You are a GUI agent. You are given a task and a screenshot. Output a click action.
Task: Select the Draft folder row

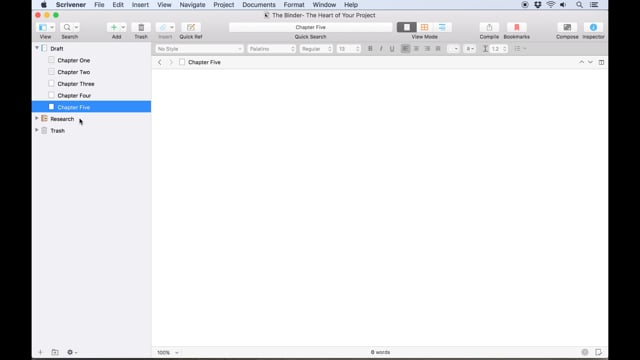coord(91,49)
